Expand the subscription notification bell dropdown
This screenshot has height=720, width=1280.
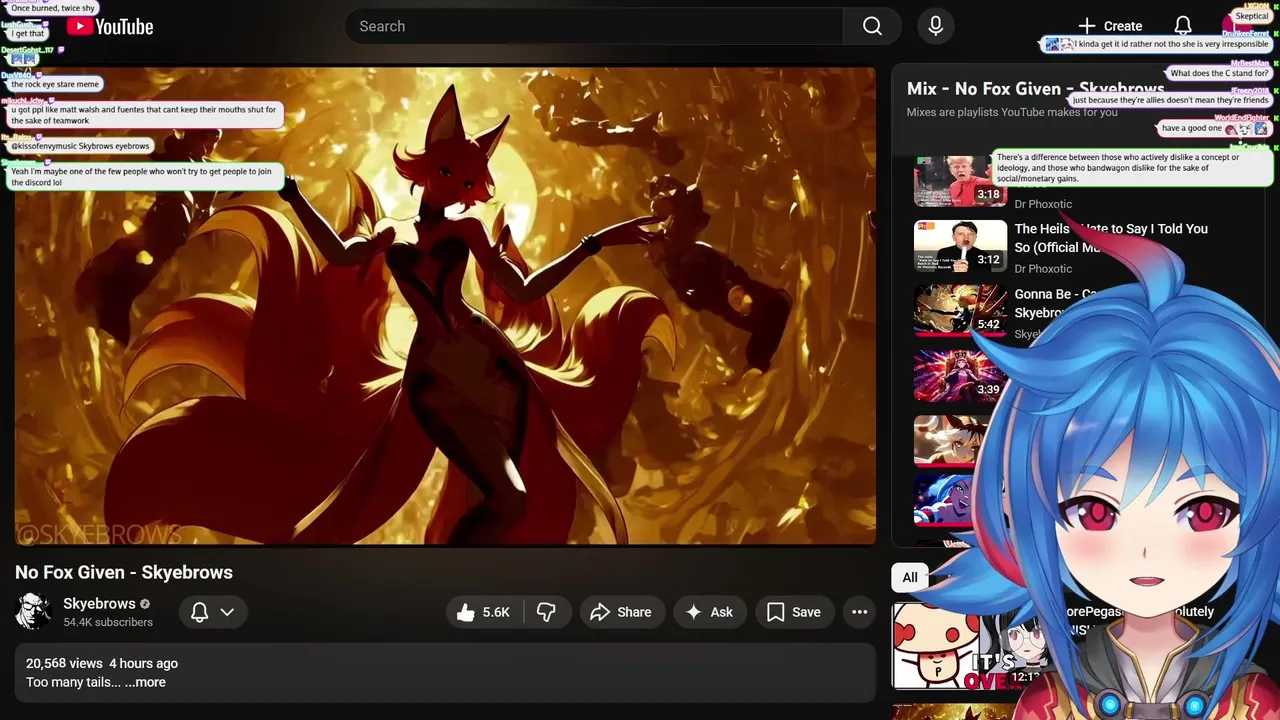[x=213, y=612]
